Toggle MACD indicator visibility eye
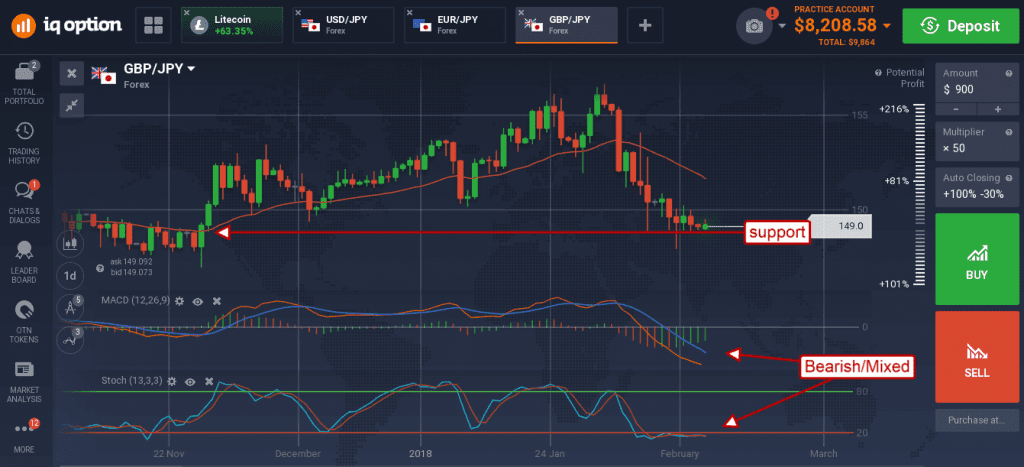 [198, 301]
